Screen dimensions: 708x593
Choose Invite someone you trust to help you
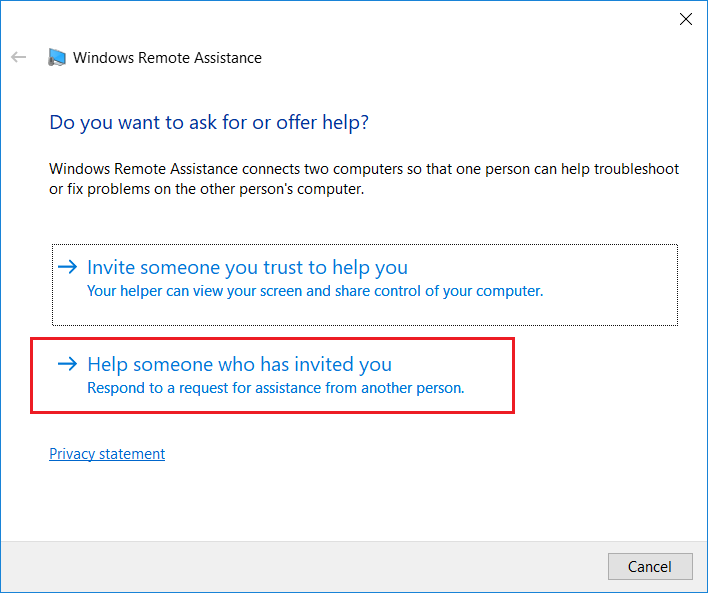click(x=365, y=285)
